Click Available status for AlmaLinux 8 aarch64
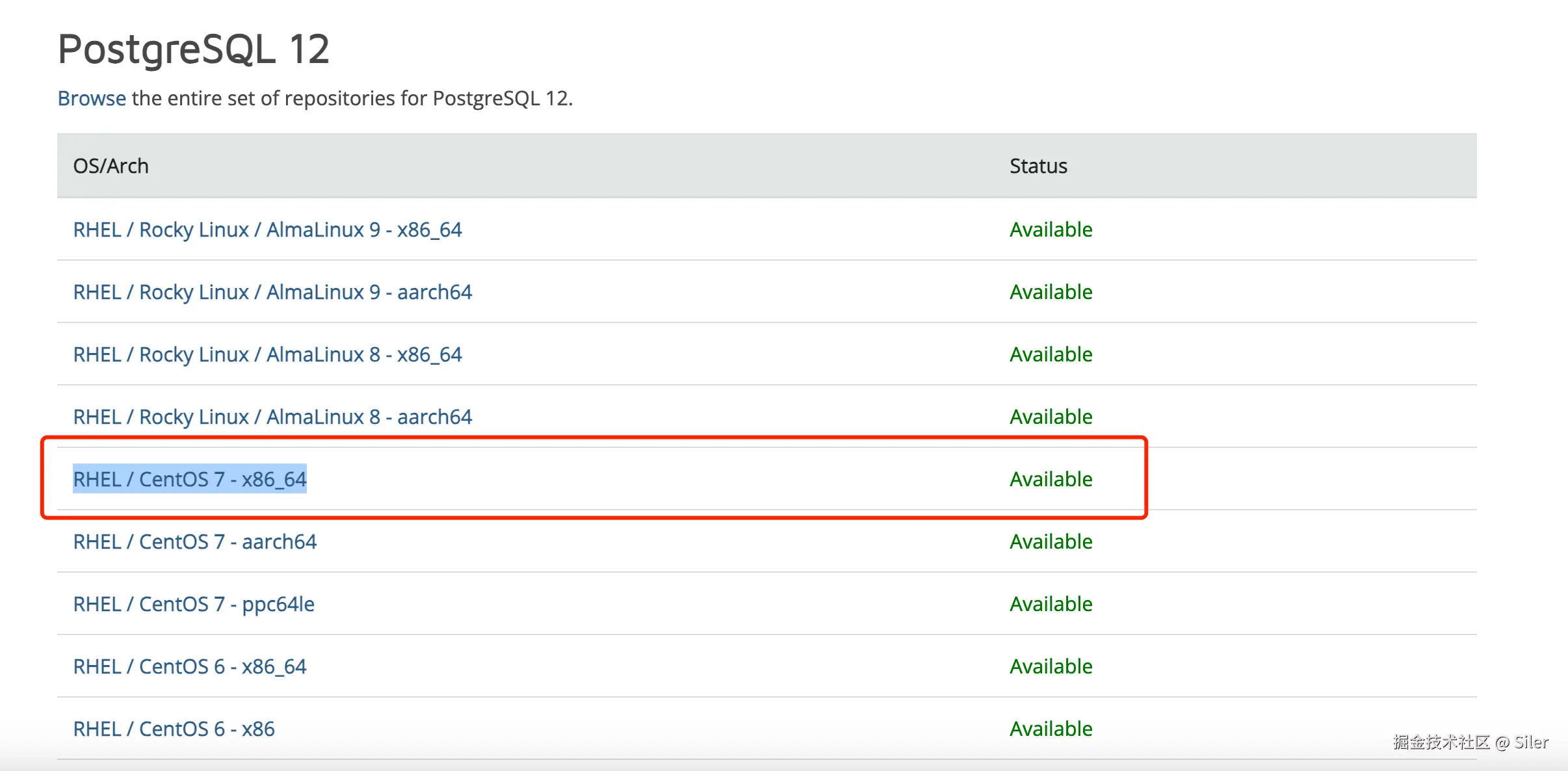1568x771 pixels. (1051, 417)
